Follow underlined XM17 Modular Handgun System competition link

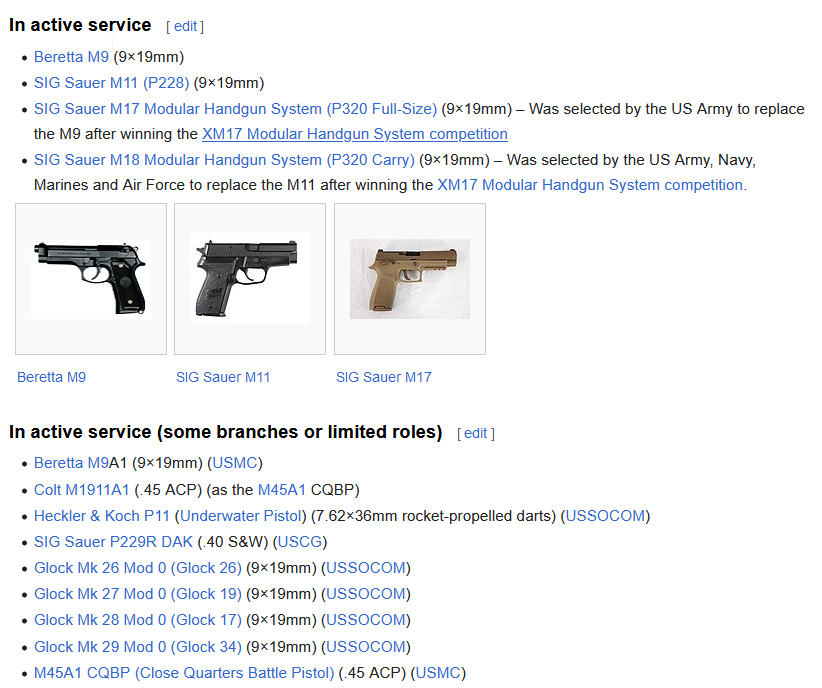pos(355,134)
